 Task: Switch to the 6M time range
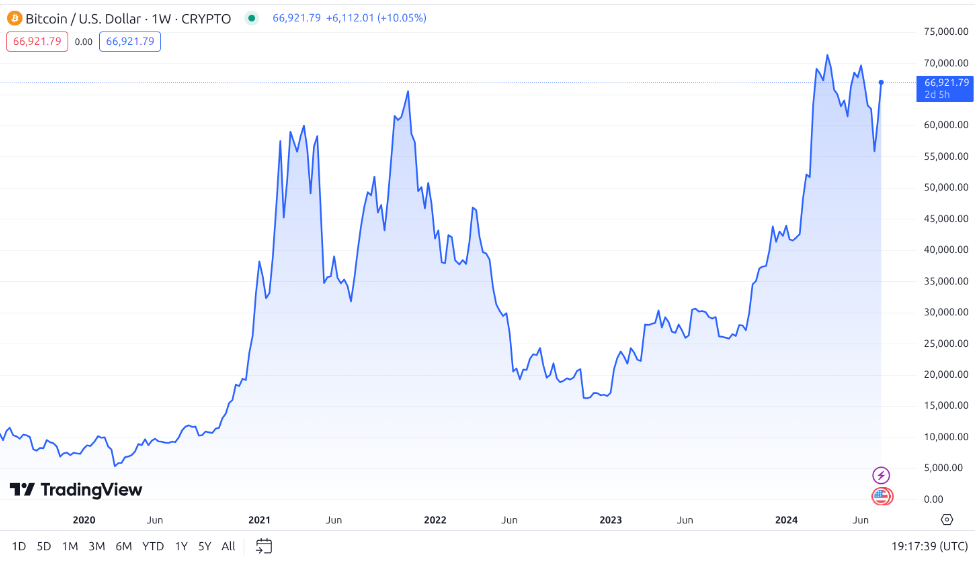[x=123, y=546]
